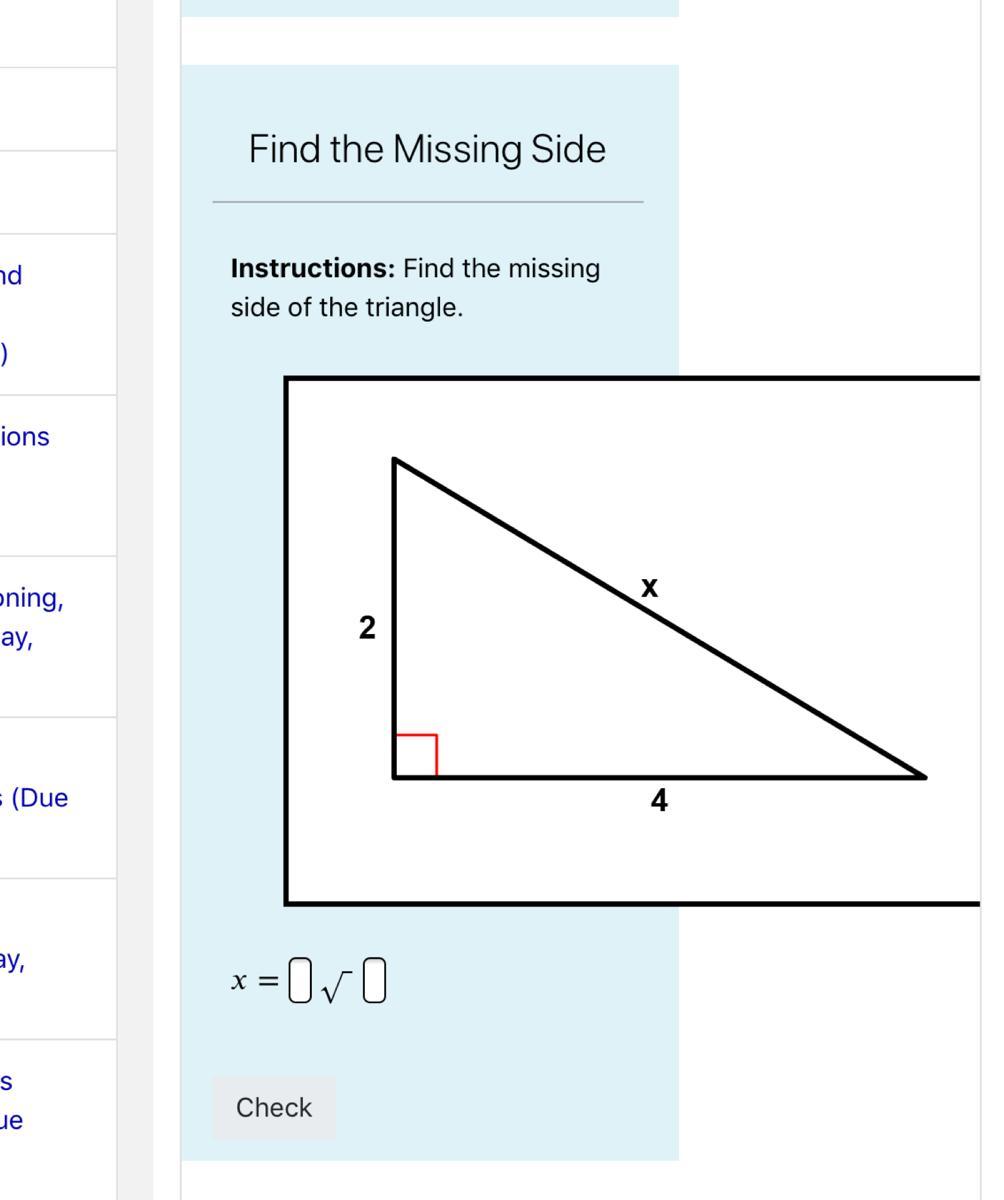Viewport: 1004px width, 1200px height.
Task: Click the Check button
Action: [274, 1108]
